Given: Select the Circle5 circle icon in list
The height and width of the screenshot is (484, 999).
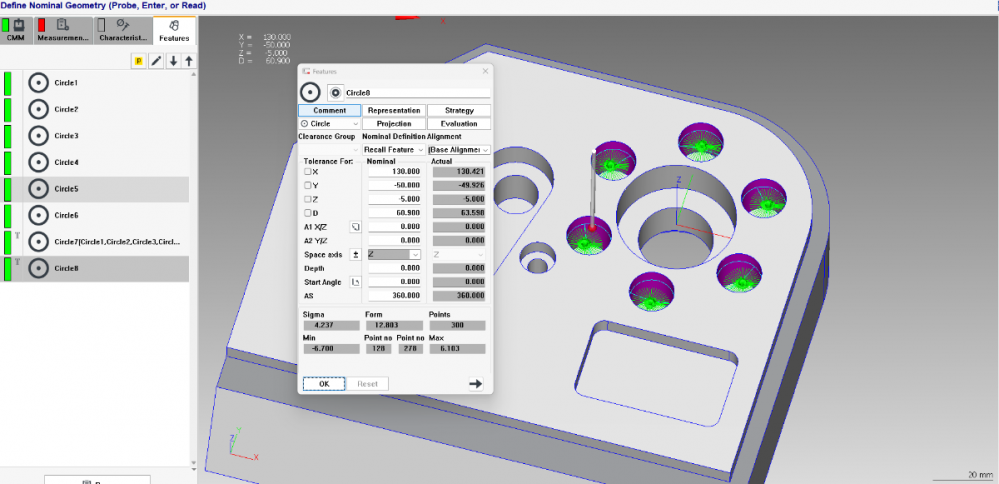Looking at the screenshot, I should click(39, 189).
